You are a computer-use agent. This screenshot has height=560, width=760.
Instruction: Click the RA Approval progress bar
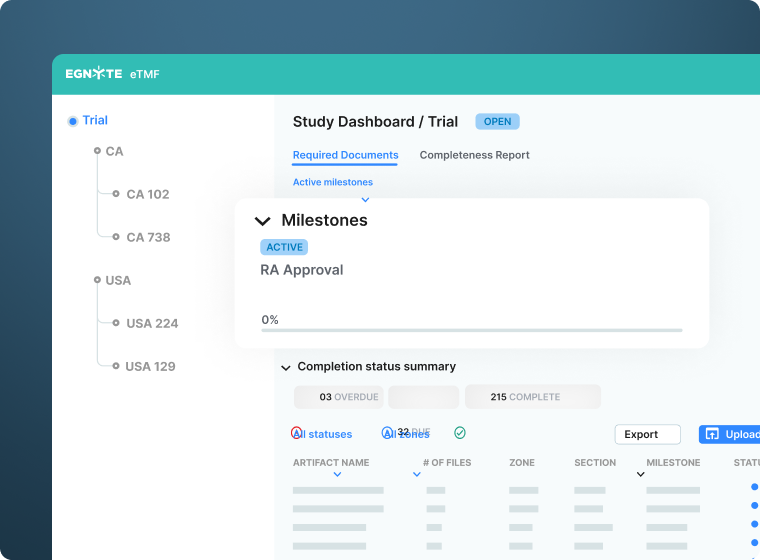click(471, 330)
